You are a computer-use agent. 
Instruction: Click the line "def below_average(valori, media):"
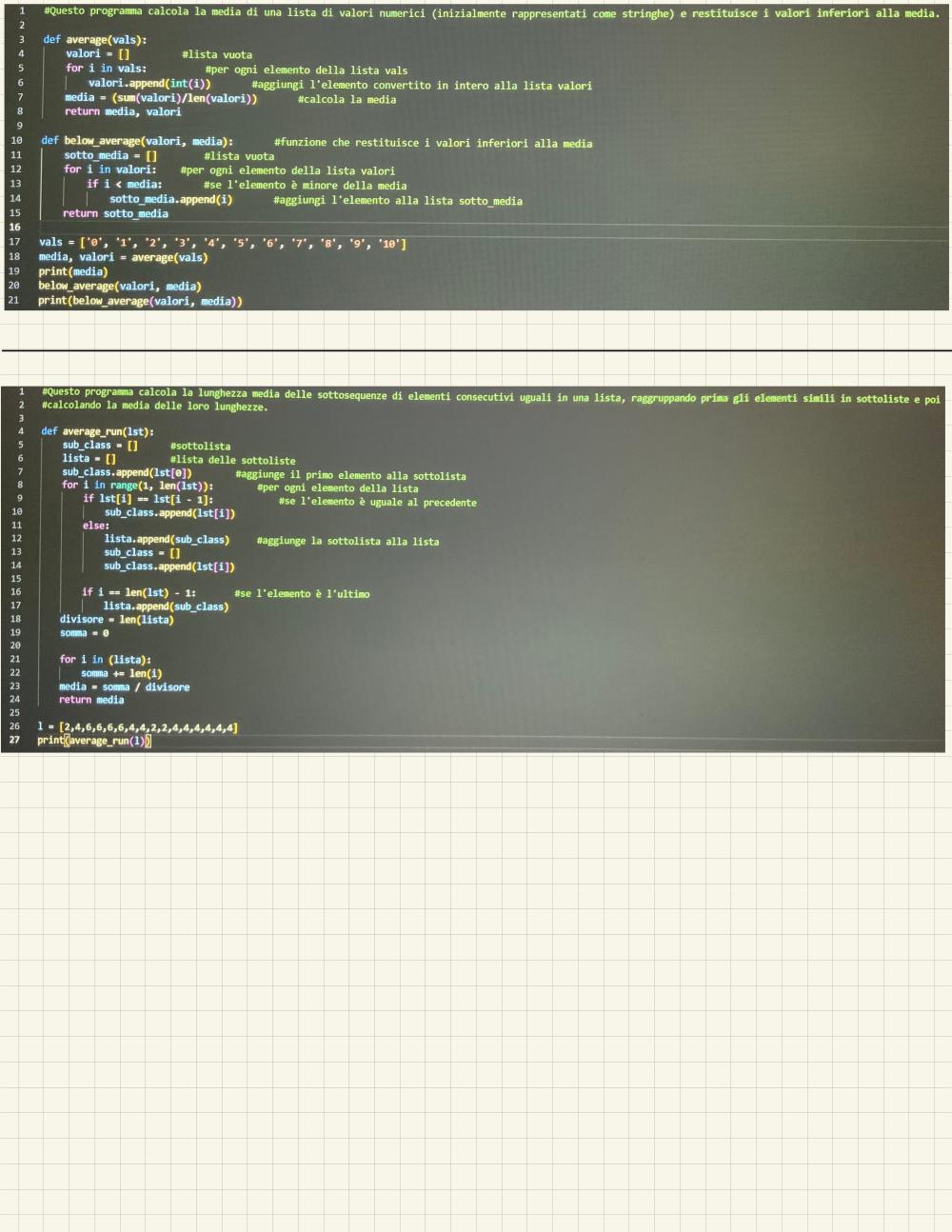point(137,141)
